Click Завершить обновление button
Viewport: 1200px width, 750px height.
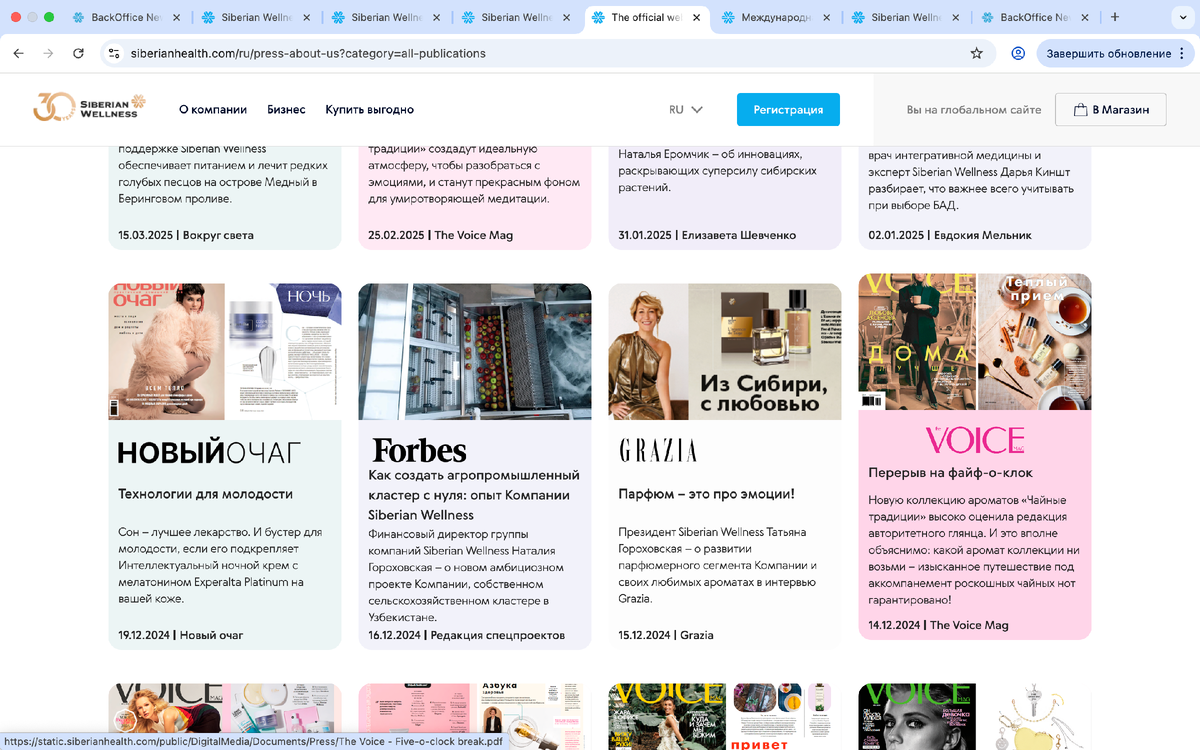[x=1115, y=53]
